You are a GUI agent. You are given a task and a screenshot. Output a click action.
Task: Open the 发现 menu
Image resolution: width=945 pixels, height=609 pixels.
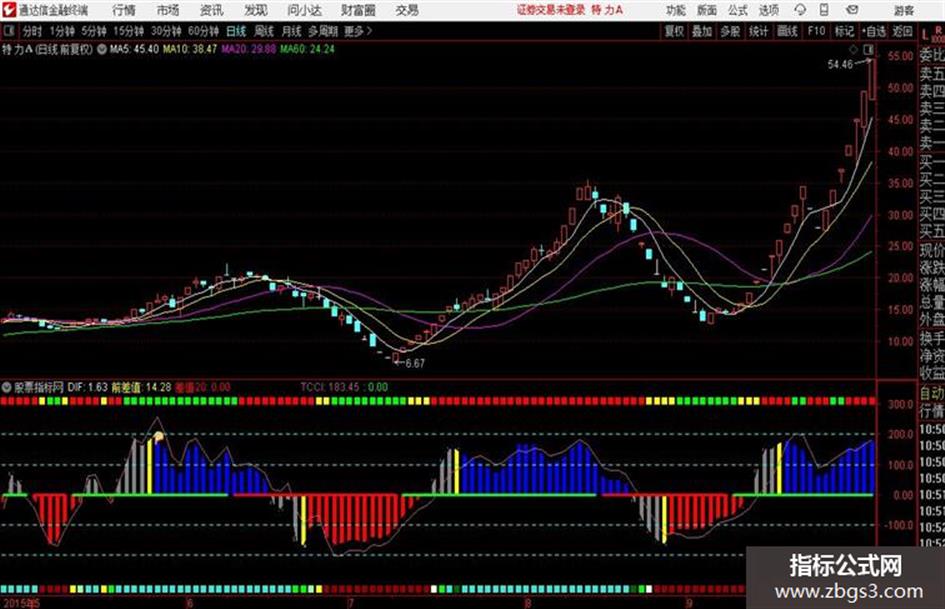256,10
